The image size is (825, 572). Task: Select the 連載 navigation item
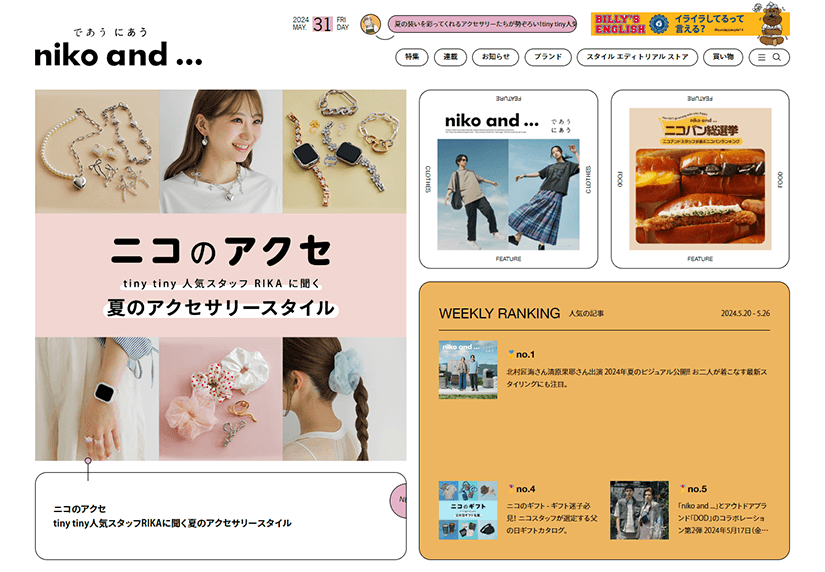450,58
